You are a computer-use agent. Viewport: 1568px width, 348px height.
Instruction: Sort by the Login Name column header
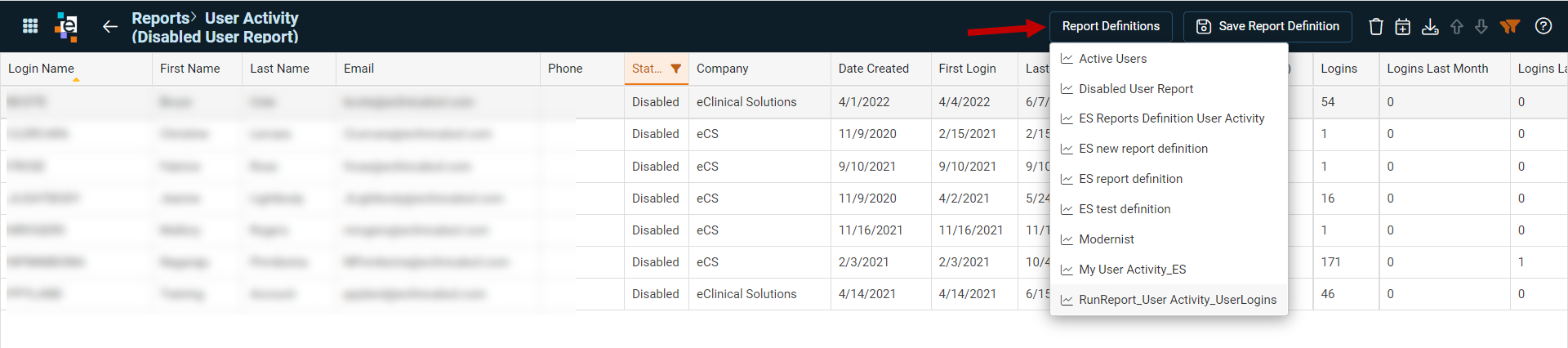[41, 69]
